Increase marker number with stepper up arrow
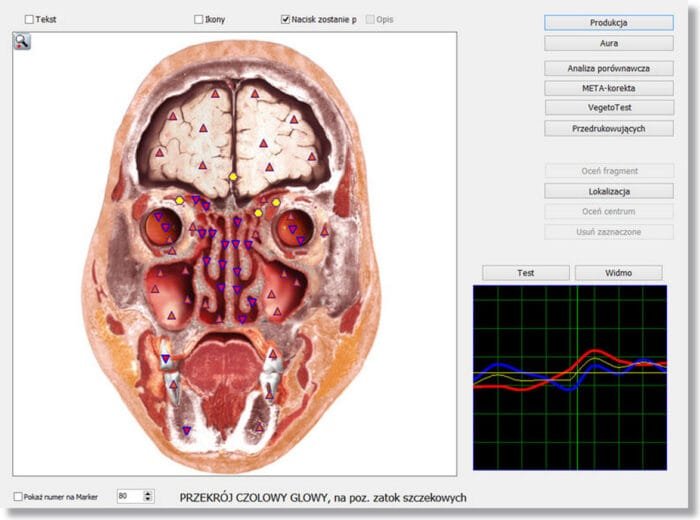 pyautogui.click(x=149, y=492)
